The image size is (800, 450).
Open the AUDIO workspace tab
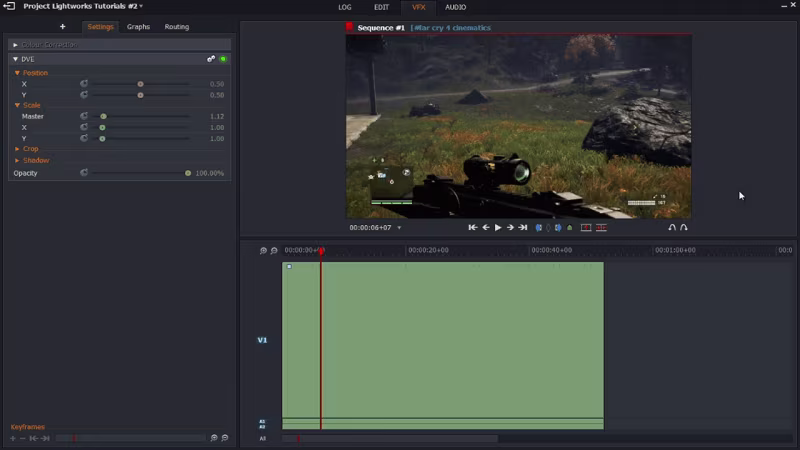[455, 7]
